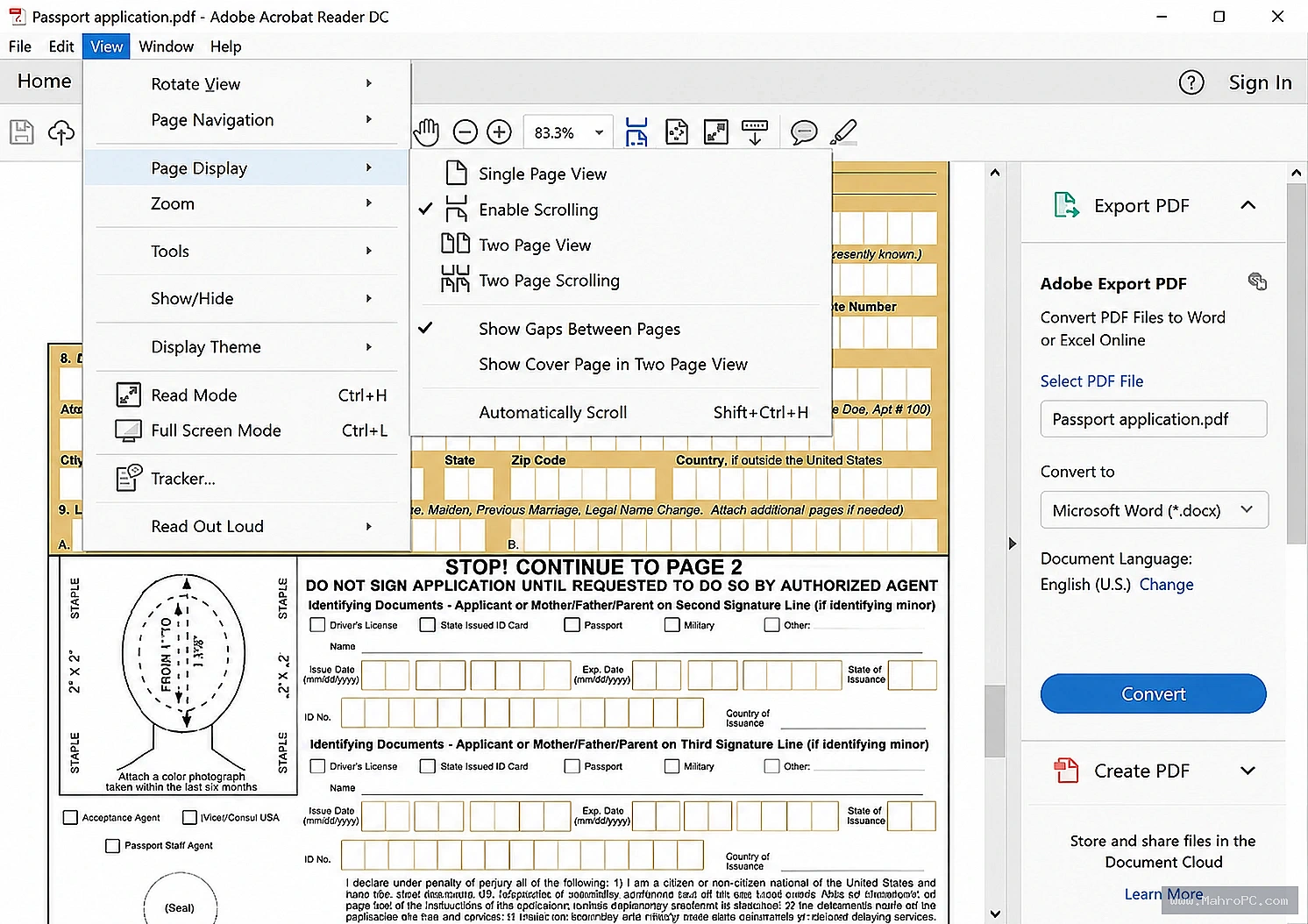Viewport: 1308px width, 924px height.
Task: Click the Two Page View icon
Action: click(456, 244)
